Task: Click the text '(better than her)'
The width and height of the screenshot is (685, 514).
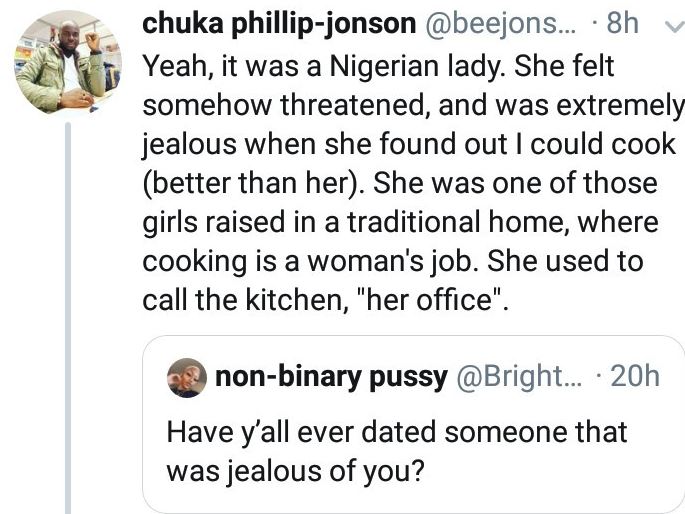Action: click(x=257, y=184)
